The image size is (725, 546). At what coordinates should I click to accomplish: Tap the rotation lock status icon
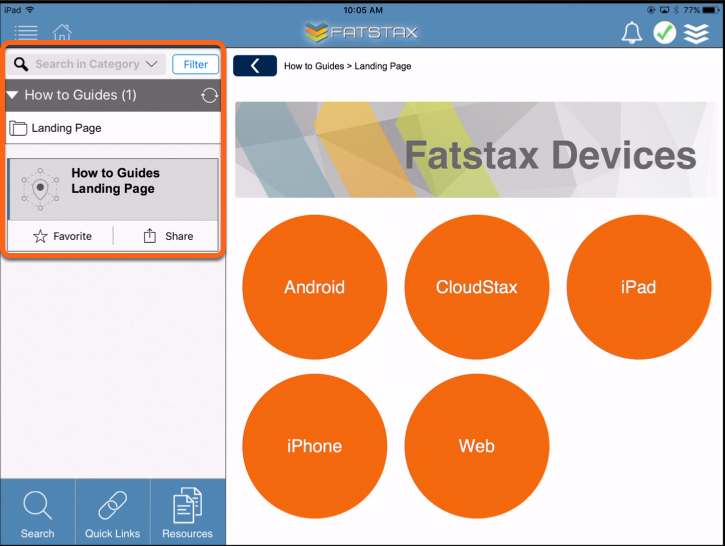pos(651,10)
